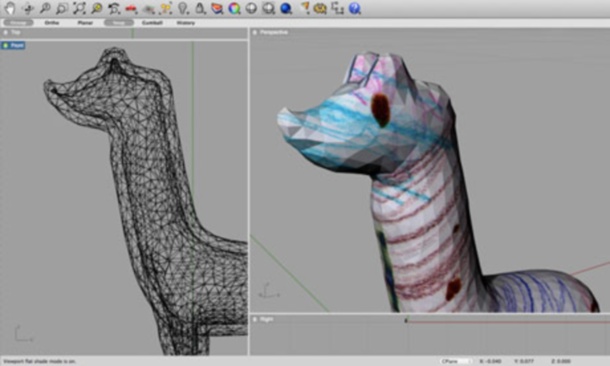The height and width of the screenshot is (366, 610).
Task: Click the white Shade sphere icon
Action: click(251, 8)
